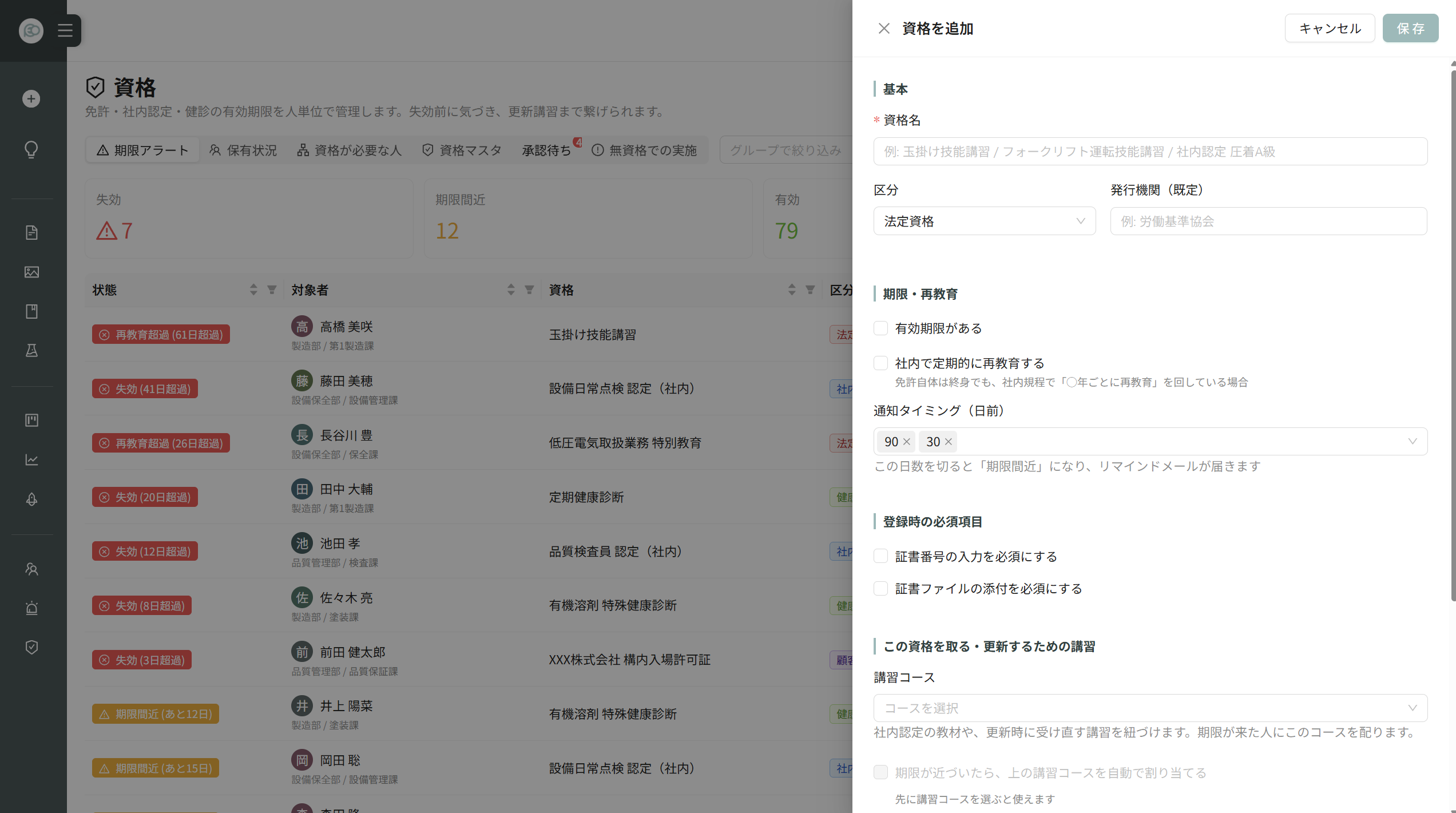Click the 再教育超過 (61日超過) status badge
Image resolution: width=1456 pixels, height=813 pixels.
coord(161,335)
